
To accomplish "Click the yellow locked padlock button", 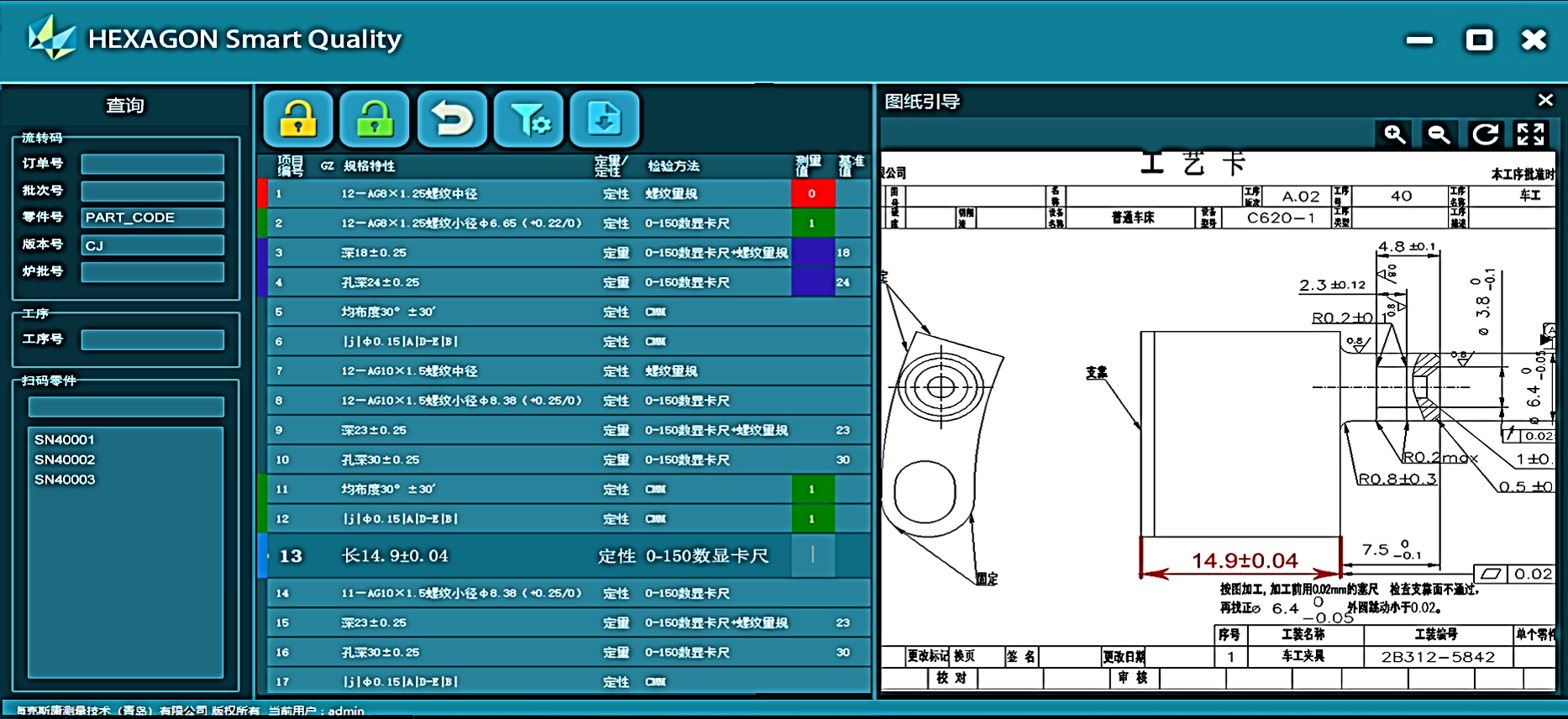I will [298, 119].
